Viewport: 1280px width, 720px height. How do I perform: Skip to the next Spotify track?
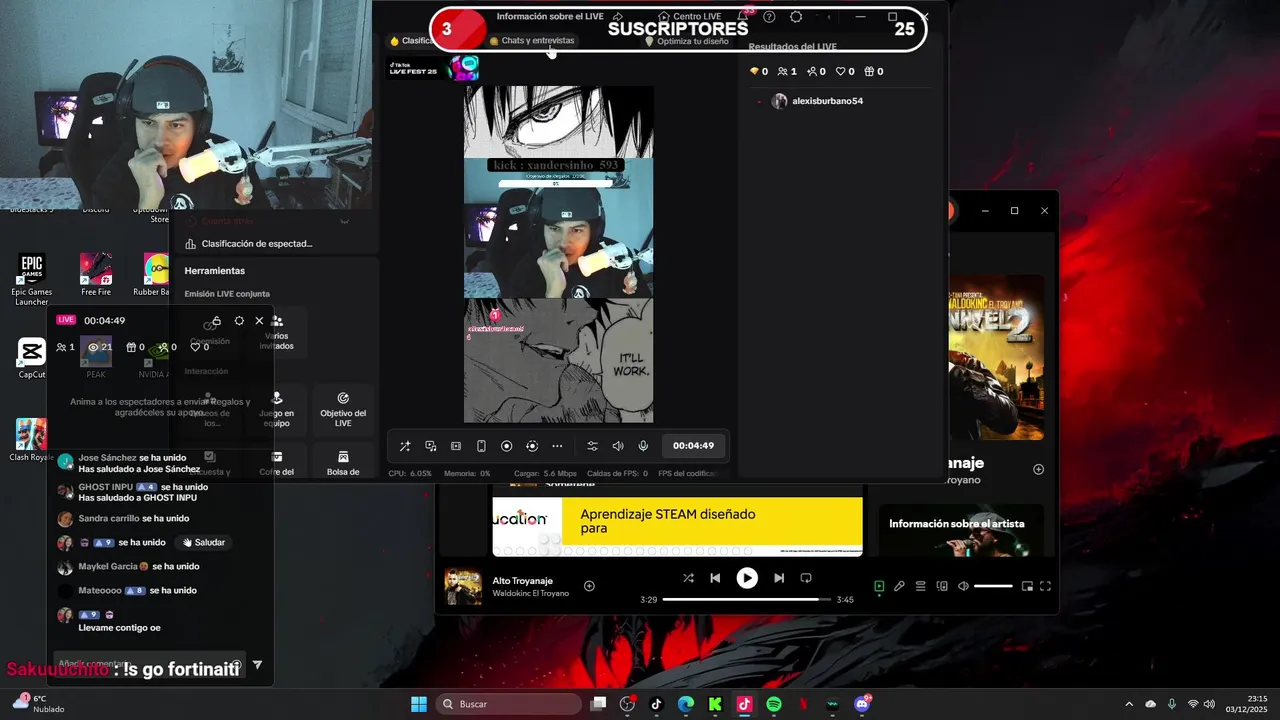coord(779,578)
